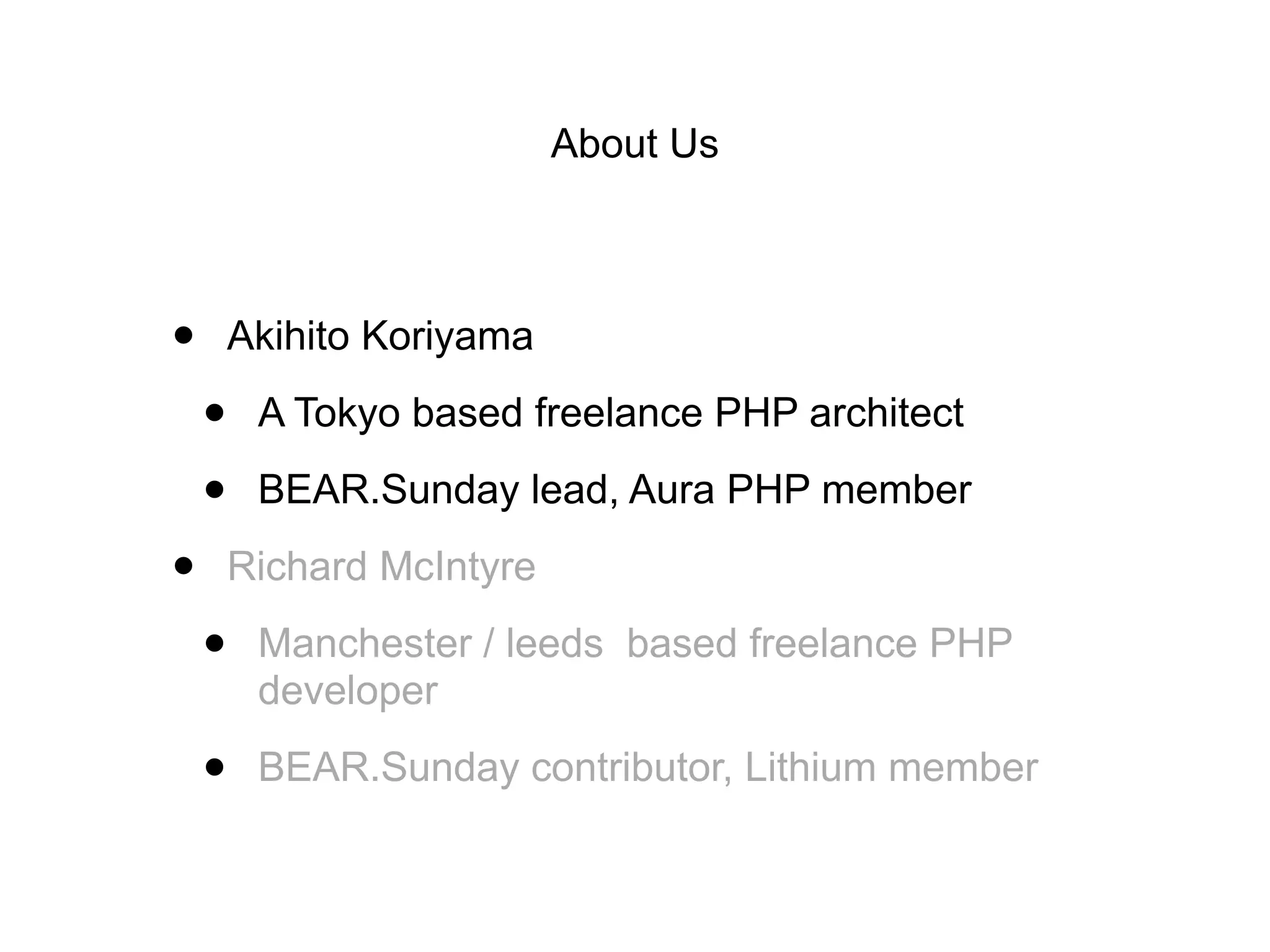
Task: Click the word "developer"
Action: point(348,690)
